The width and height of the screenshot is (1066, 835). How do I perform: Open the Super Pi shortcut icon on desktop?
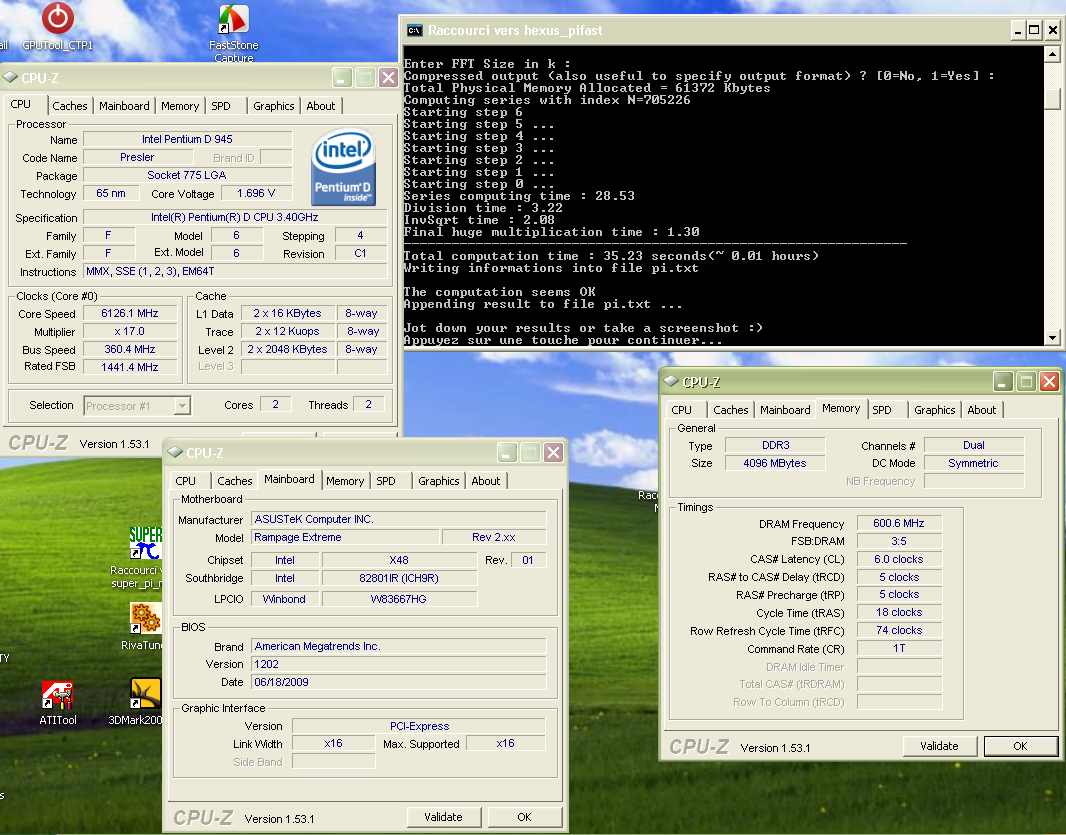145,543
